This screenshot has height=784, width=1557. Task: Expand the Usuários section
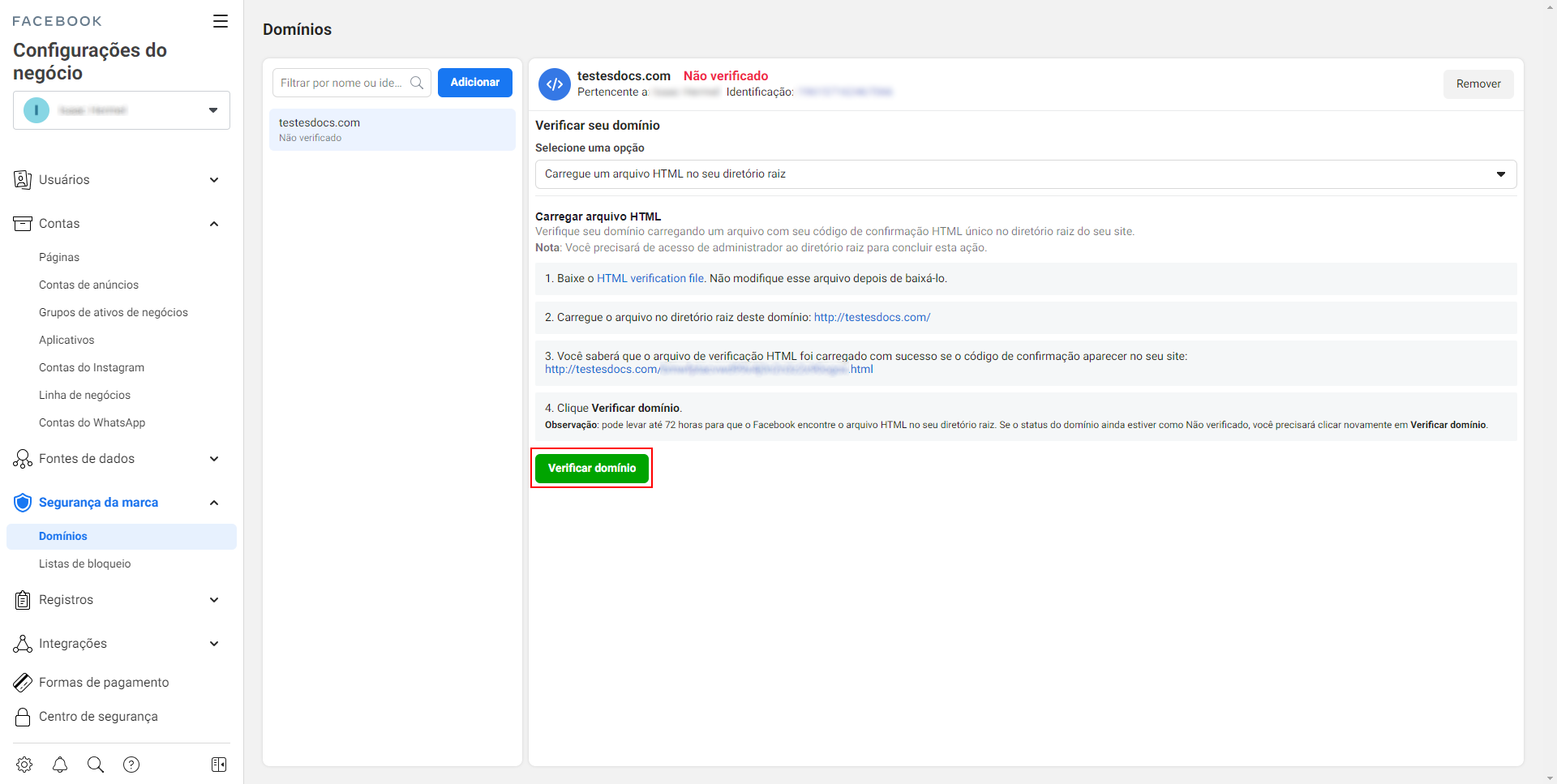pos(214,180)
